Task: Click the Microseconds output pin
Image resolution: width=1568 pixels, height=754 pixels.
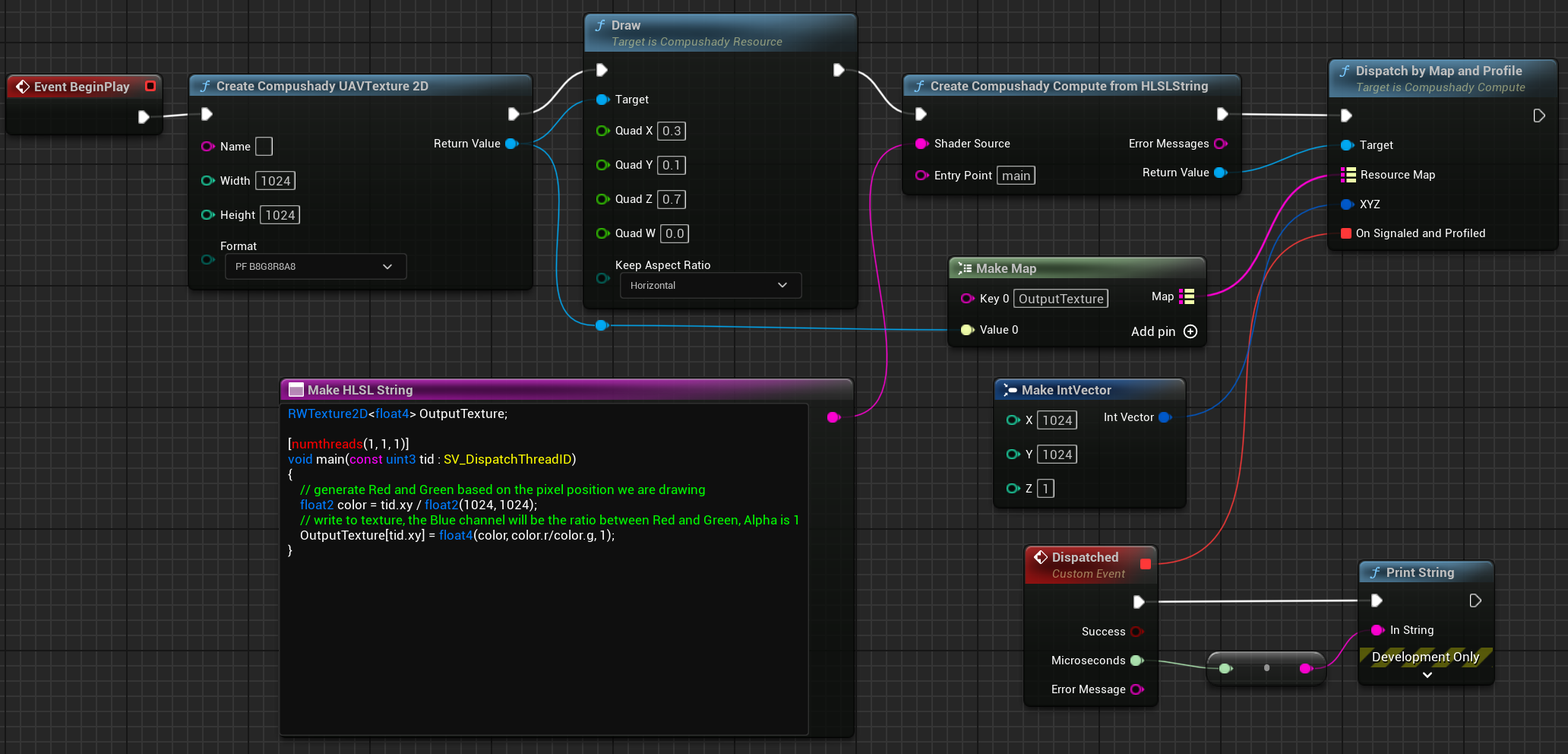Action: (1136, 661)
